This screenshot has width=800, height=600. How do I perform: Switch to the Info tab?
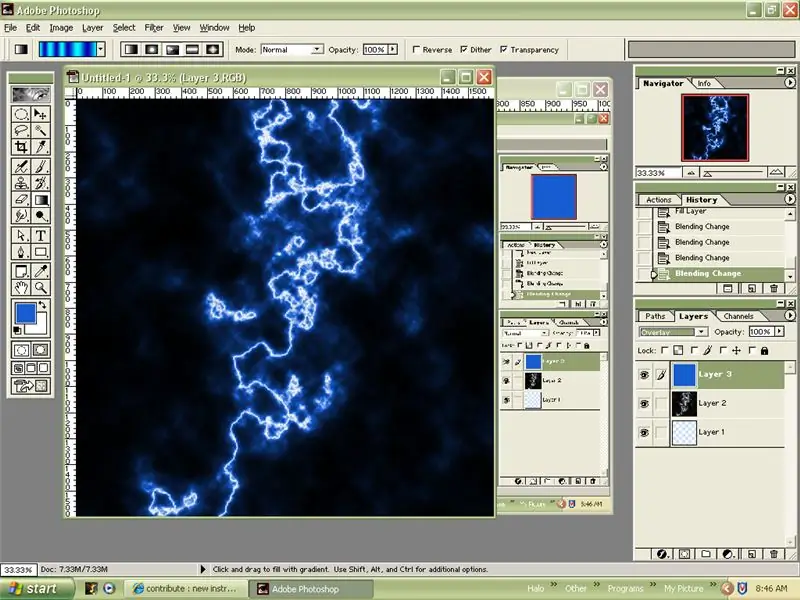[x=704, y=83]
